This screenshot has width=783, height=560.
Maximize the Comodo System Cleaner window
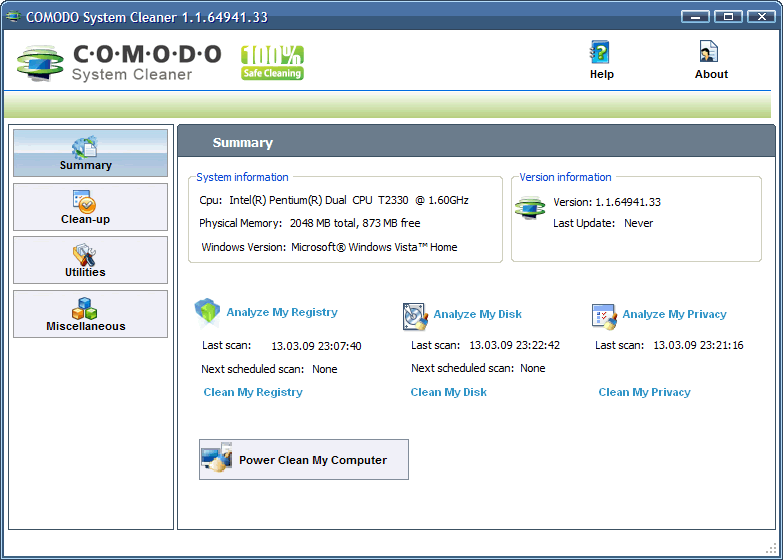click(728, 16)
